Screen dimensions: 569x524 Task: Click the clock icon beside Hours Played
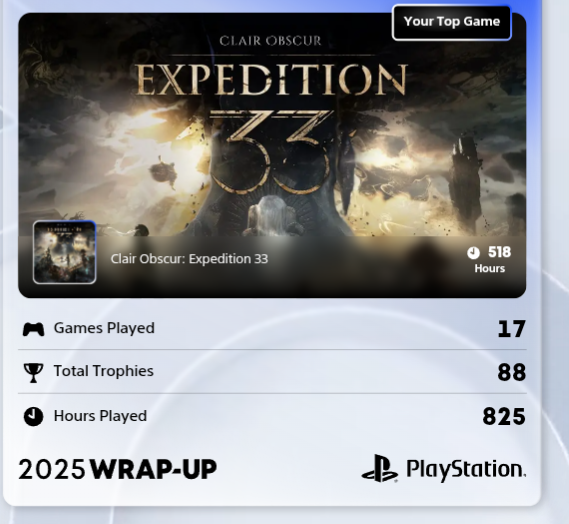(x=33, y=416)
